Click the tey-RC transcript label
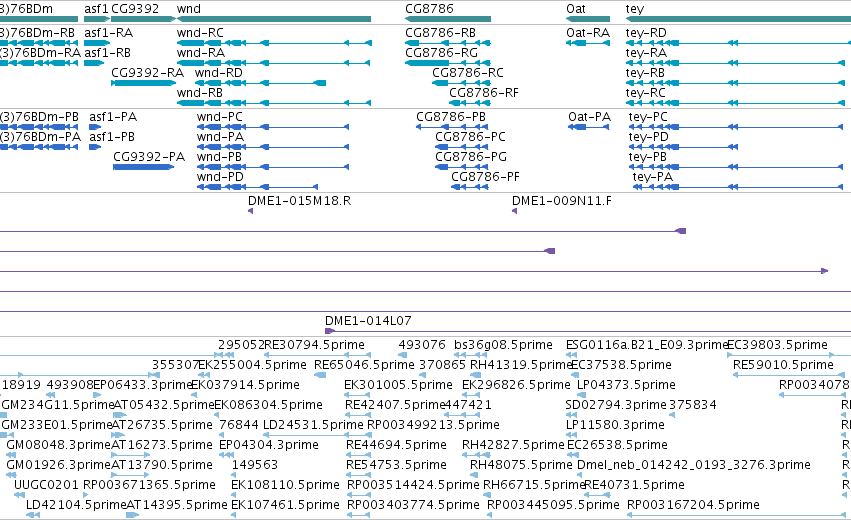This screenshot has height=520, width=851. click(x=645, y=93)
